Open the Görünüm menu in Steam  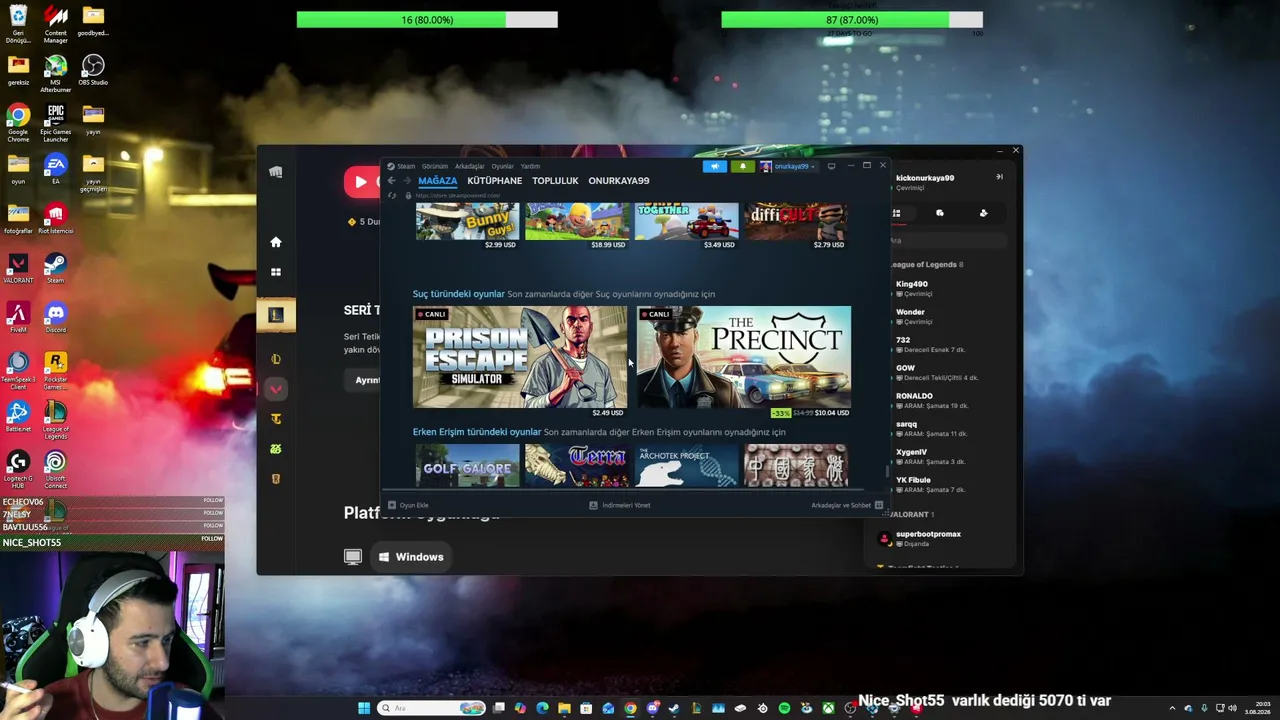coord(435,166)
